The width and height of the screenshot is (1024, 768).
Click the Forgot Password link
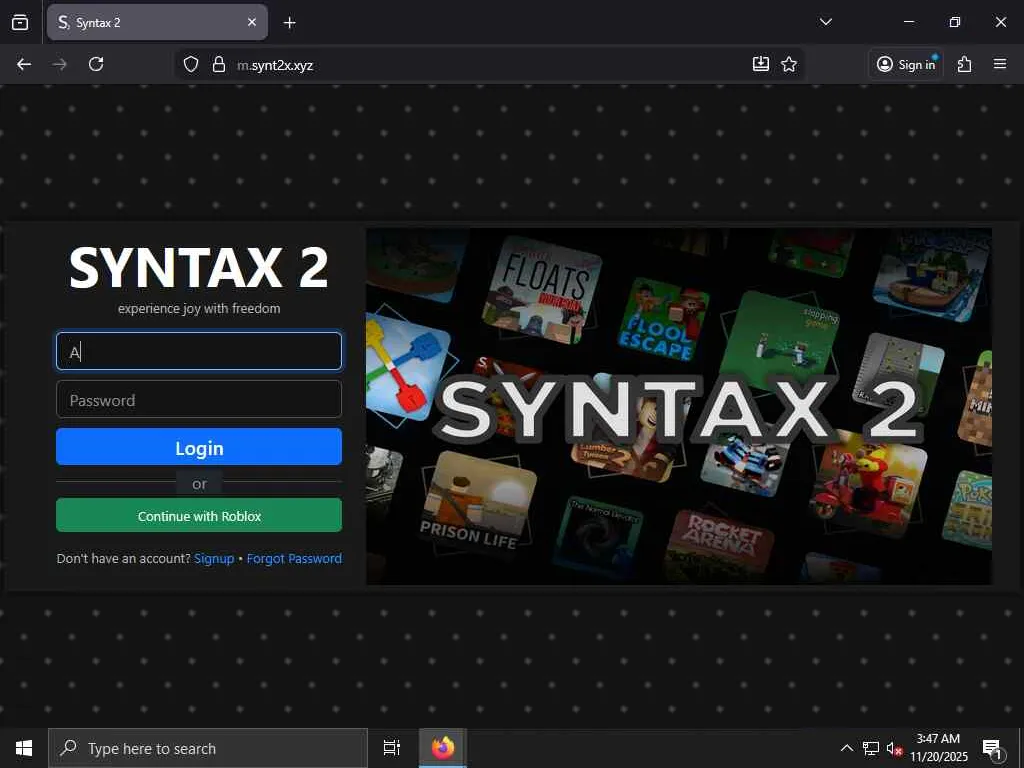pos(294,559)
